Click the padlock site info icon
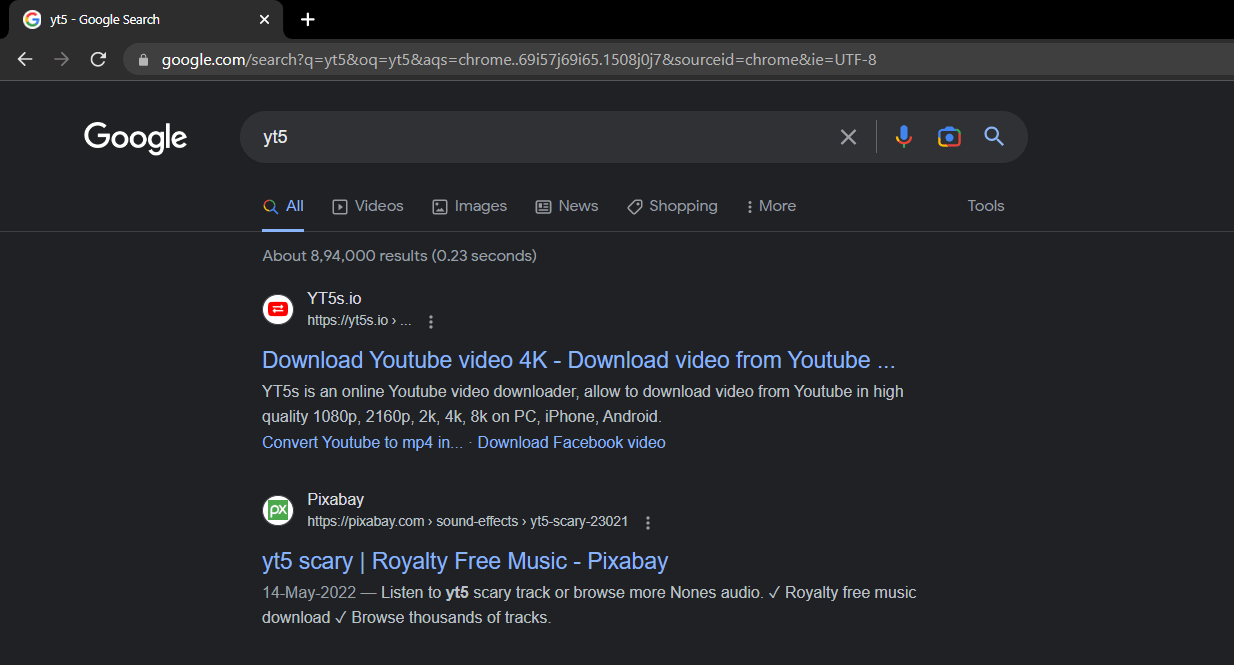1234x665 pixels. pyautogui.click(x=143, y=60)
